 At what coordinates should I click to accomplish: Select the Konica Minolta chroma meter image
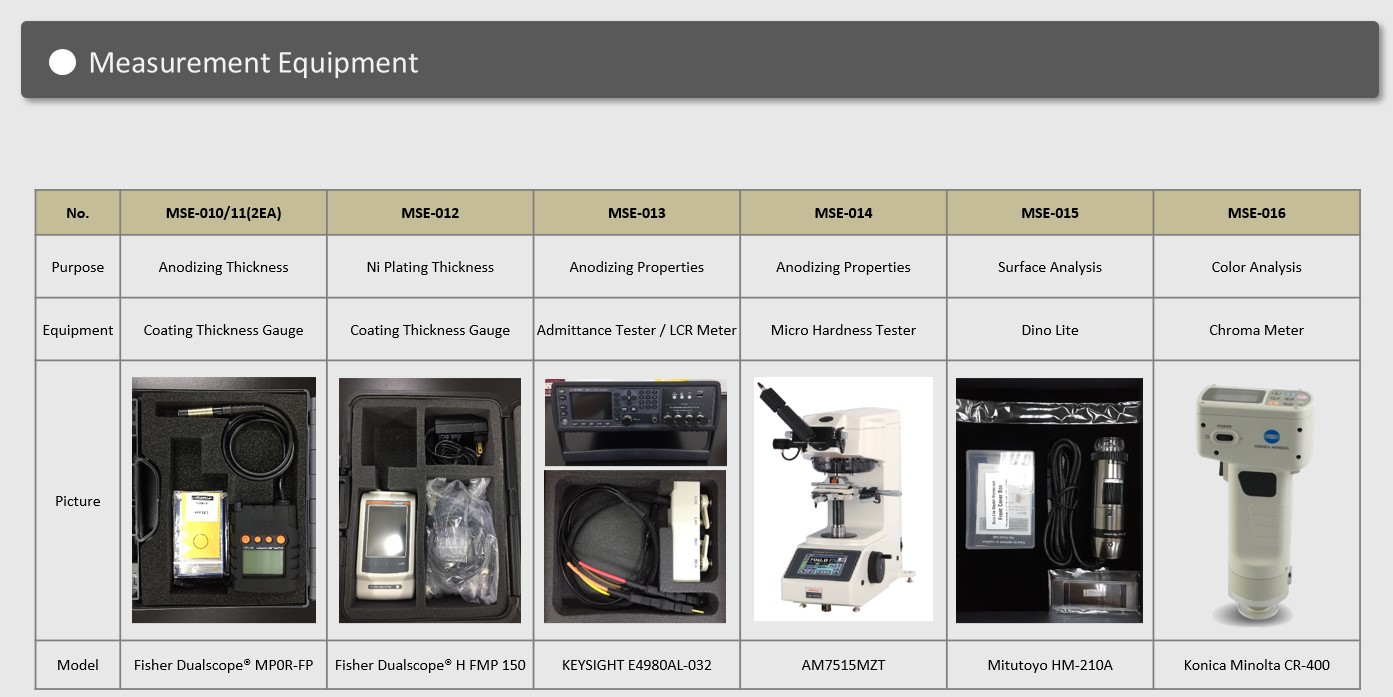[x=1256, y=503]
